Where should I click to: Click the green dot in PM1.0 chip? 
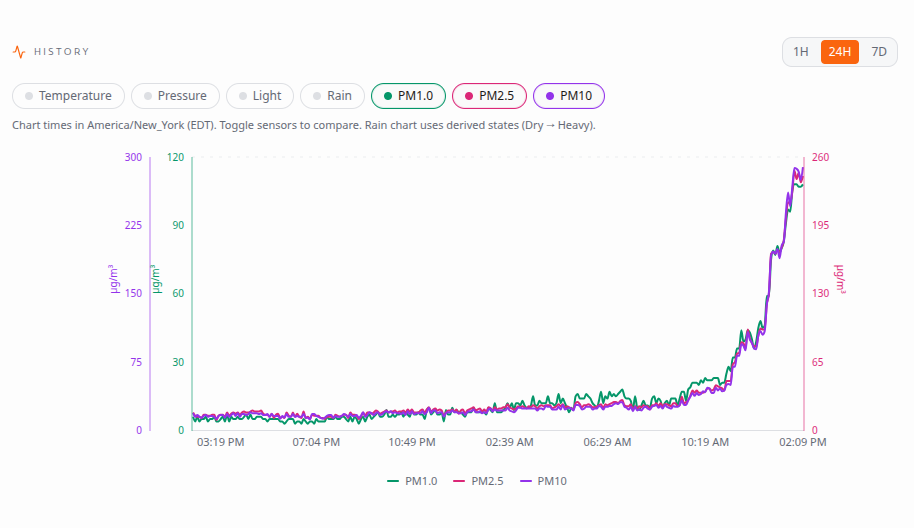[x=388, y=96]
